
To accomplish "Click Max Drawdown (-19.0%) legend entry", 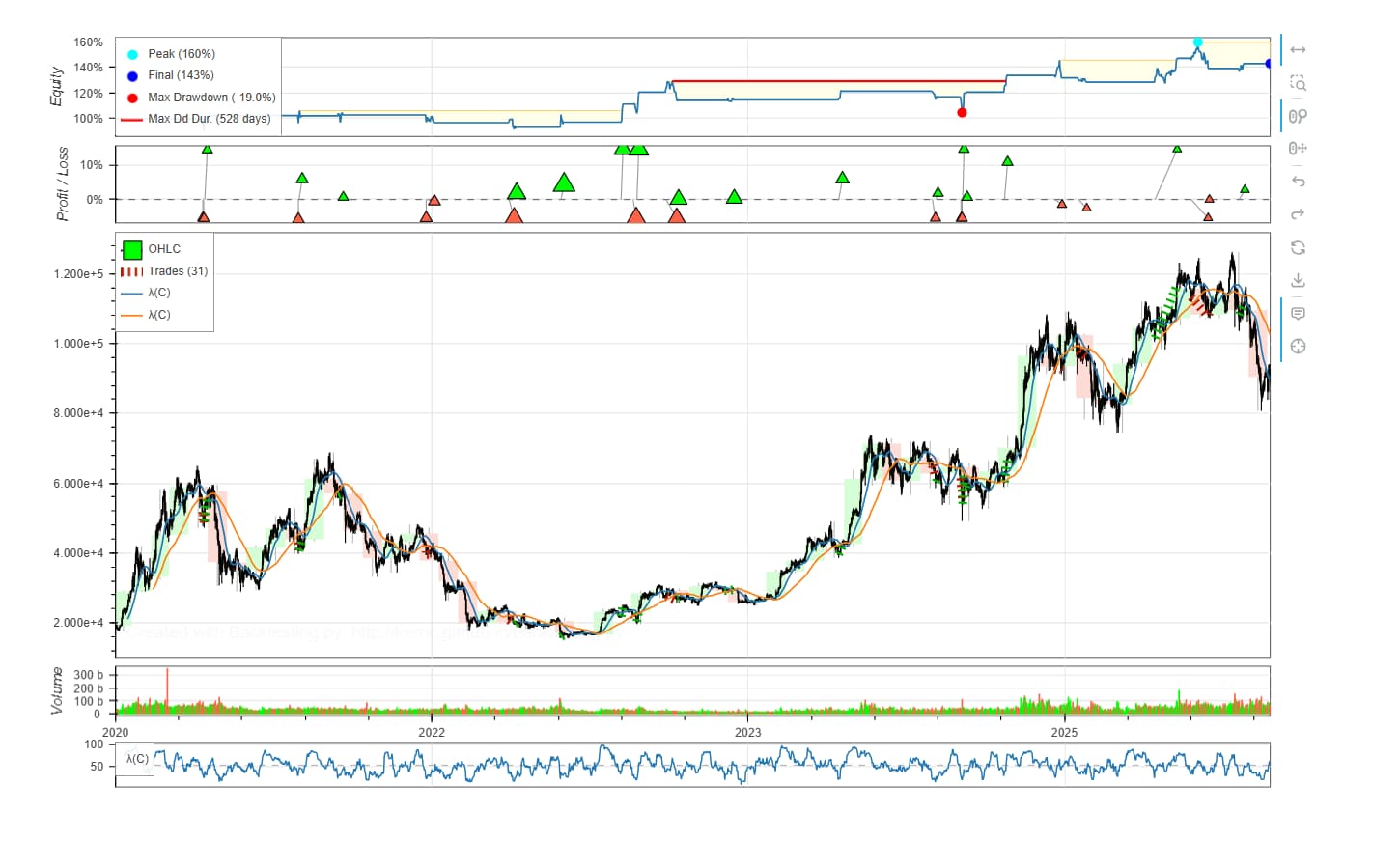I will tap(201, 98).
